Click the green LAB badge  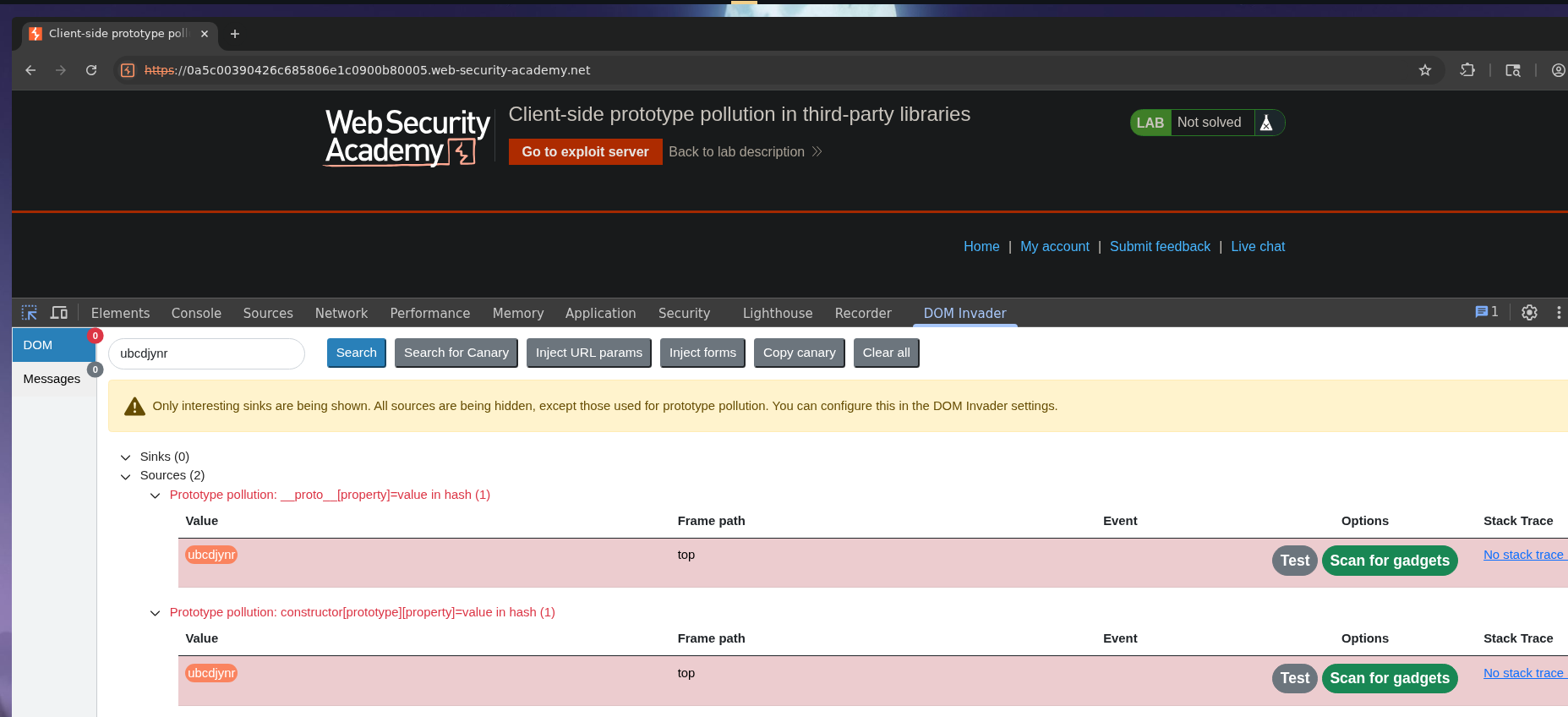[1150, 123]
